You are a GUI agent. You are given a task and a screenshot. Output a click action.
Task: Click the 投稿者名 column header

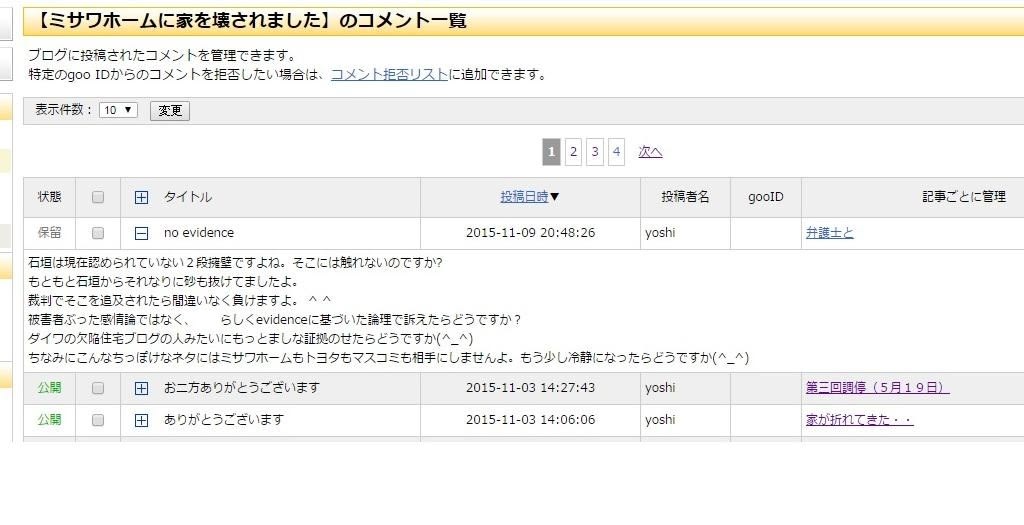tap(685, 197)
